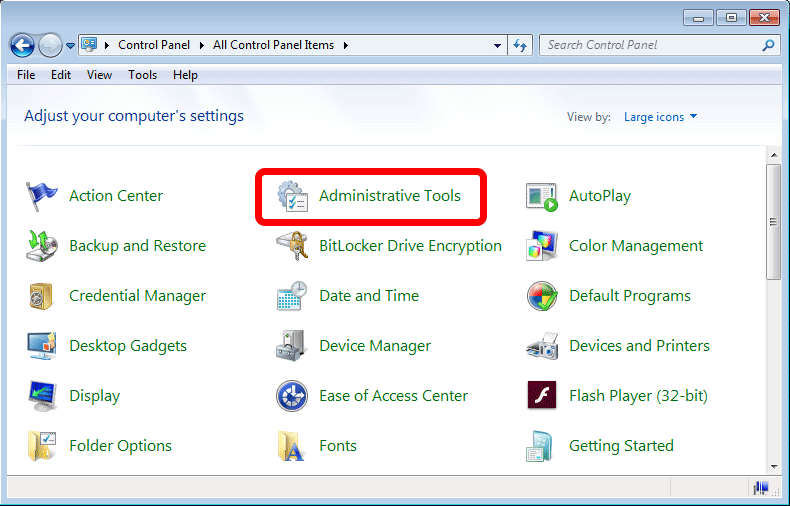
Task: Click the Color Management link
Action: 636,245
